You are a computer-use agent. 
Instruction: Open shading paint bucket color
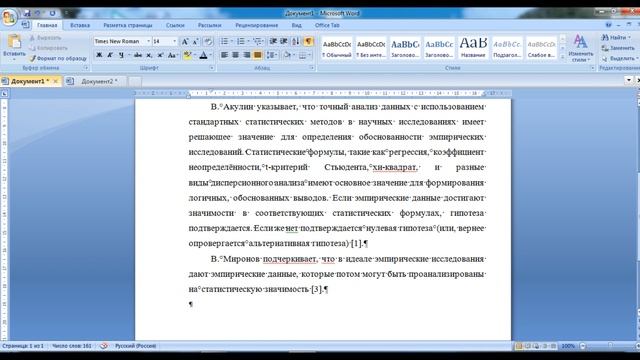(x=287, y=55)
